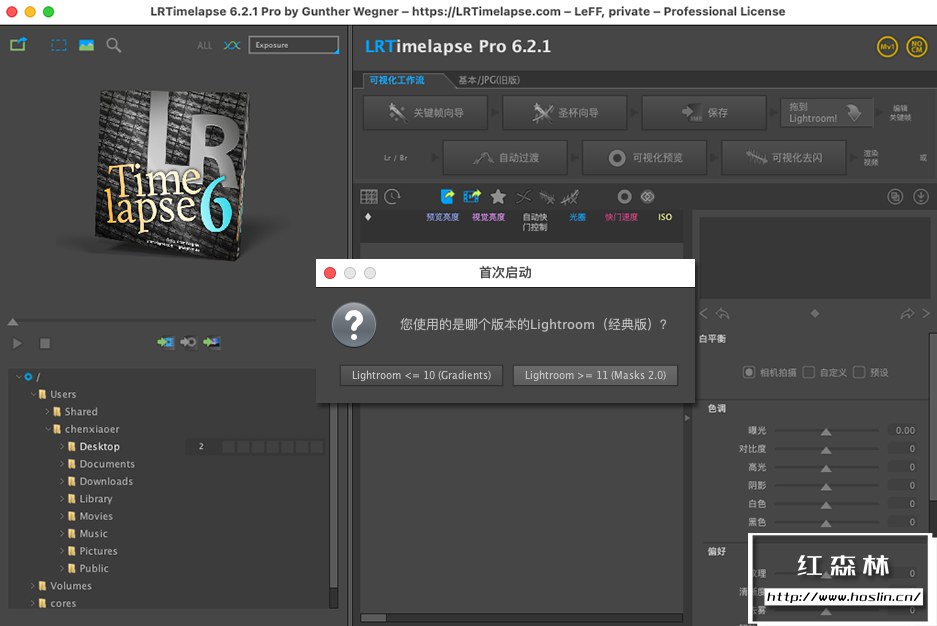
Task: Choose Lightroom <= 10 (Gradients)
Action: coord(421,375)
